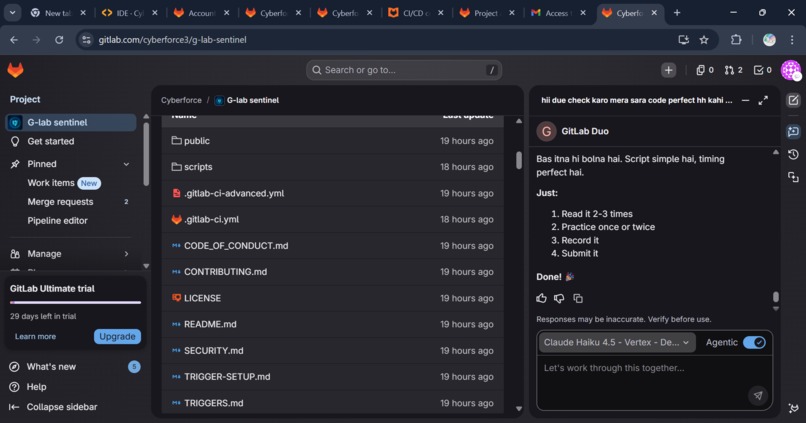Viewport: 806px width, 423px height.
Task: Click the browser address bar URL
Action: coord(173,40)
